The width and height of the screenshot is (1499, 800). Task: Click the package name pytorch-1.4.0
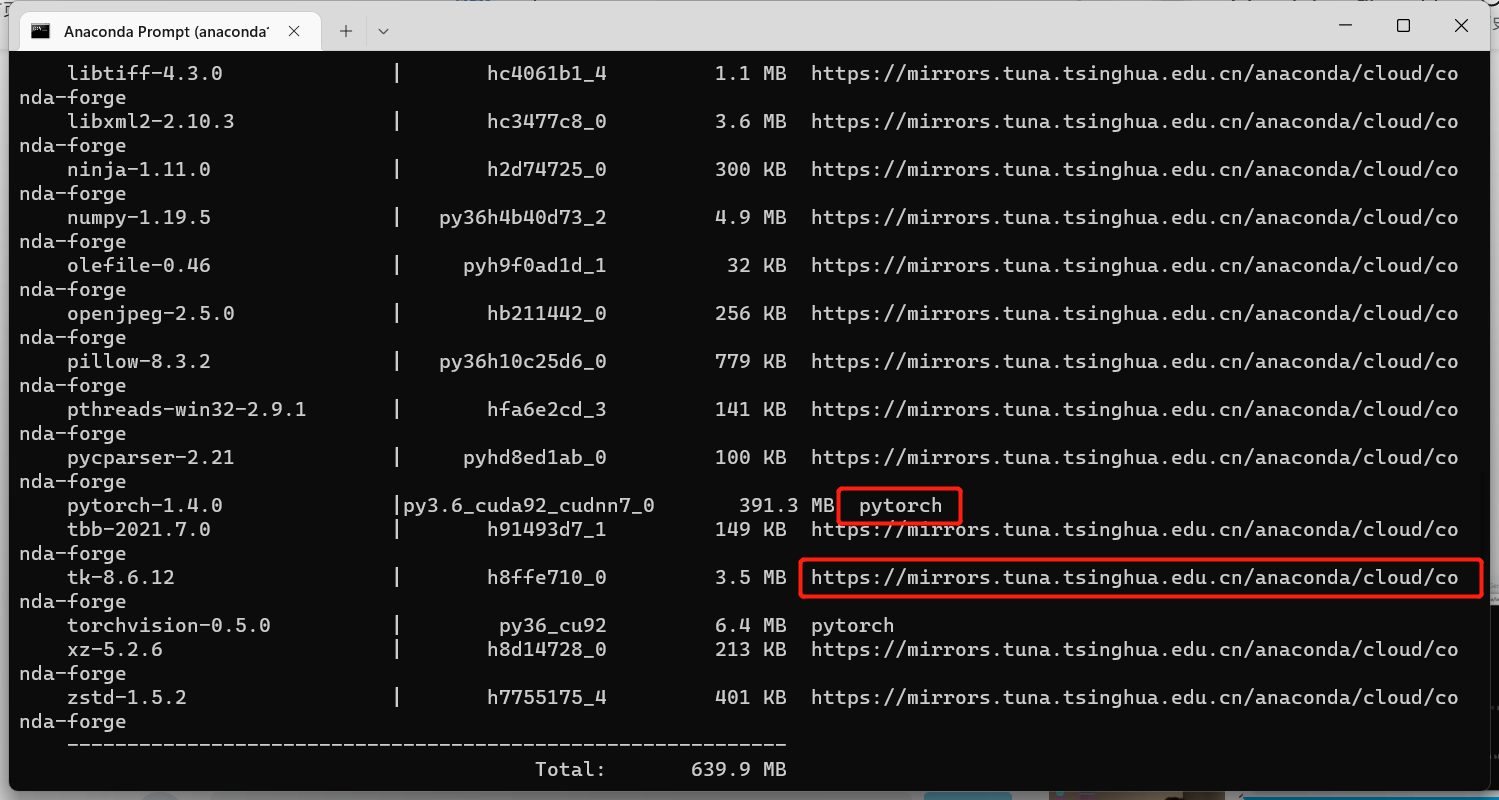point(145,505)
